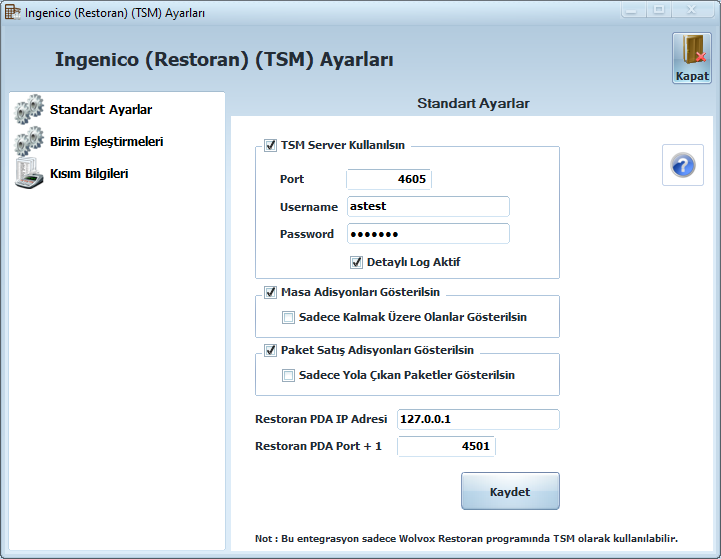Viewport: 721px width, 559px height.
Task: Close the window using the title bar X
Action: pos(691,10)
